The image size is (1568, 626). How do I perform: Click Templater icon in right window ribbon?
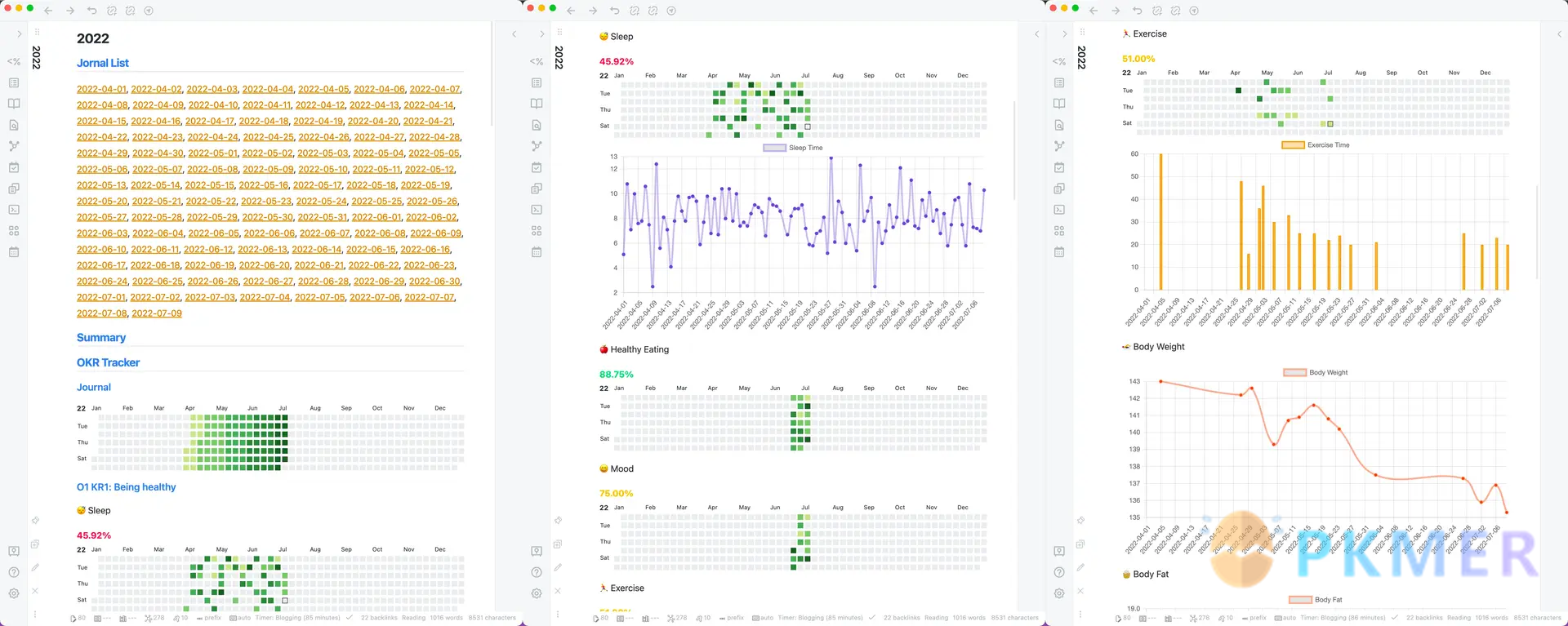tap(1059, 61)
